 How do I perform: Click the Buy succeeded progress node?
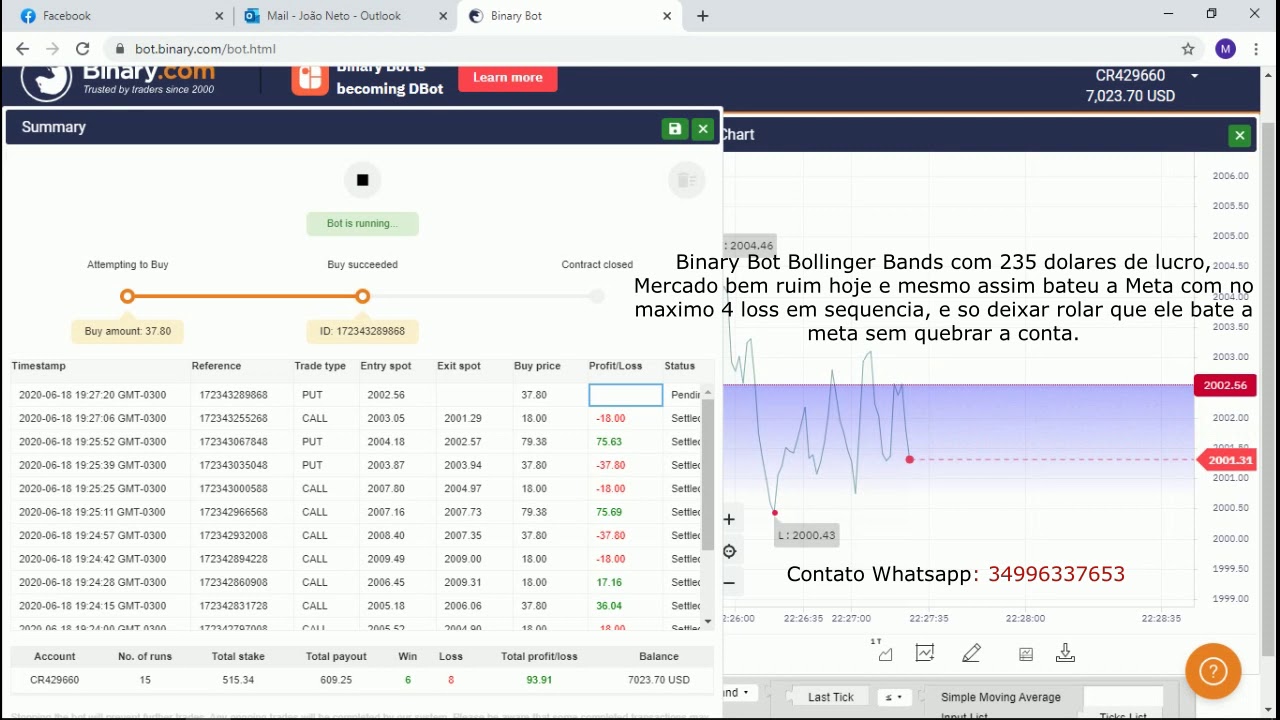click(362, 296)
